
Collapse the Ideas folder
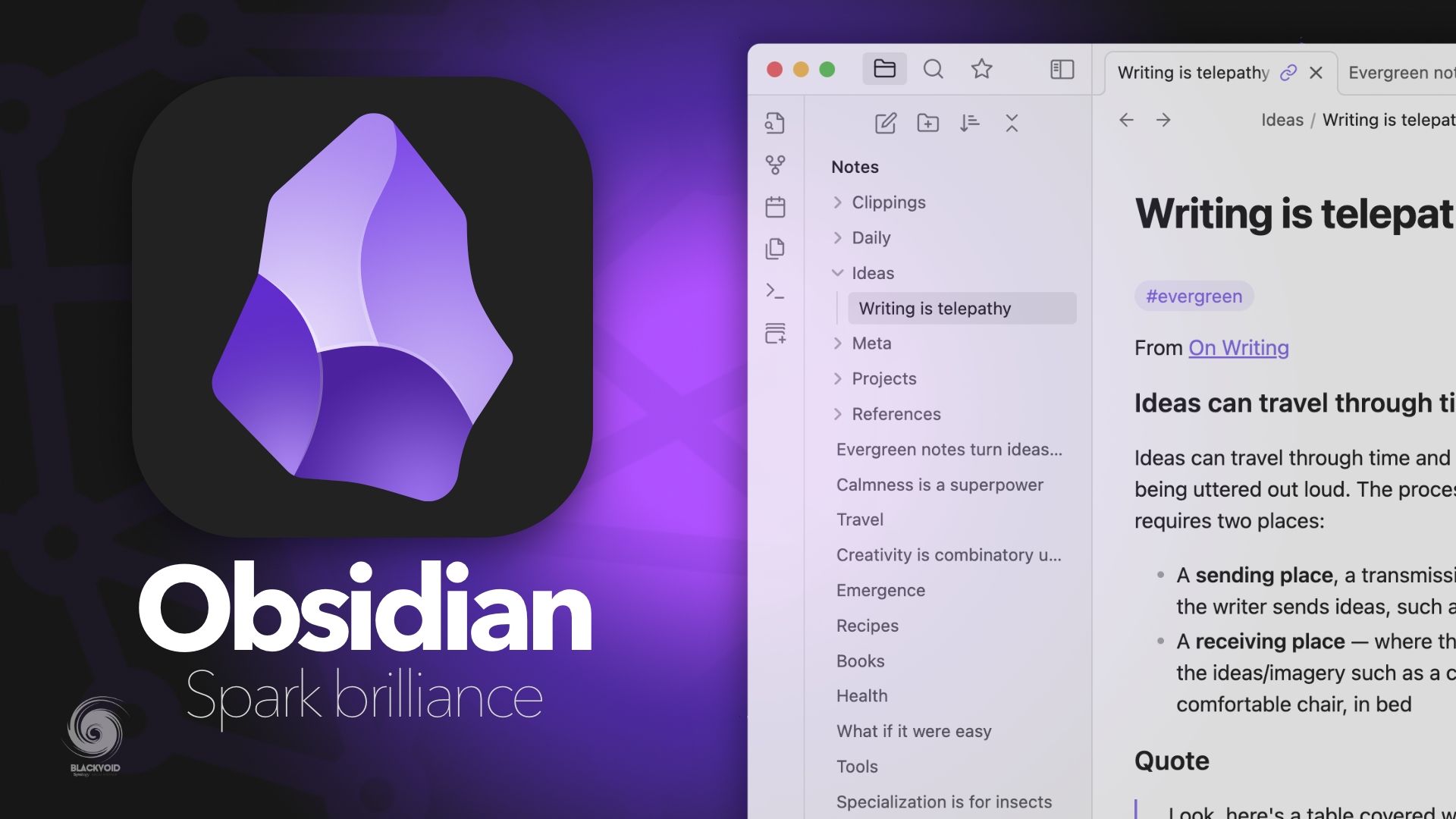pyautogui.click(x=838, y=273)
